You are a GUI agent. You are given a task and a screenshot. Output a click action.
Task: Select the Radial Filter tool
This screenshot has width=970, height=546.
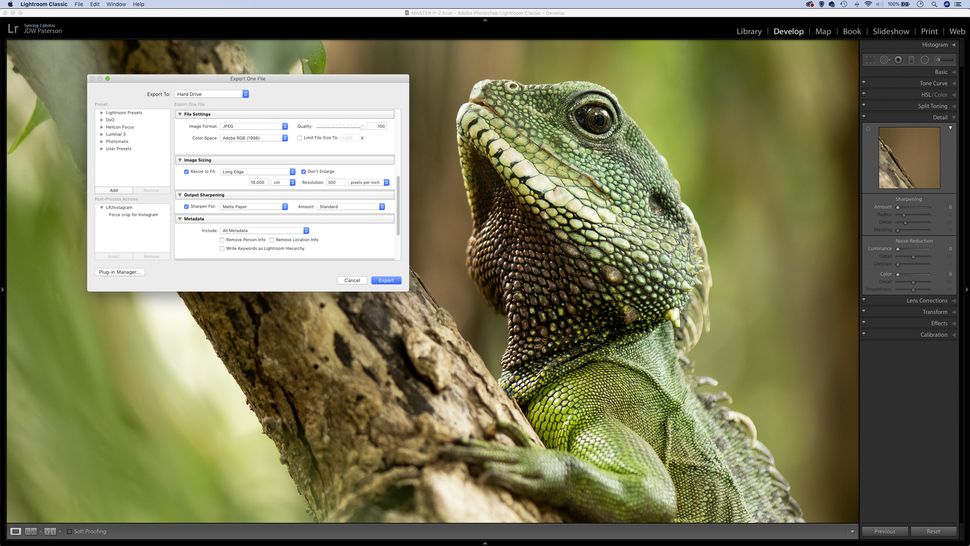pos(924,60)
